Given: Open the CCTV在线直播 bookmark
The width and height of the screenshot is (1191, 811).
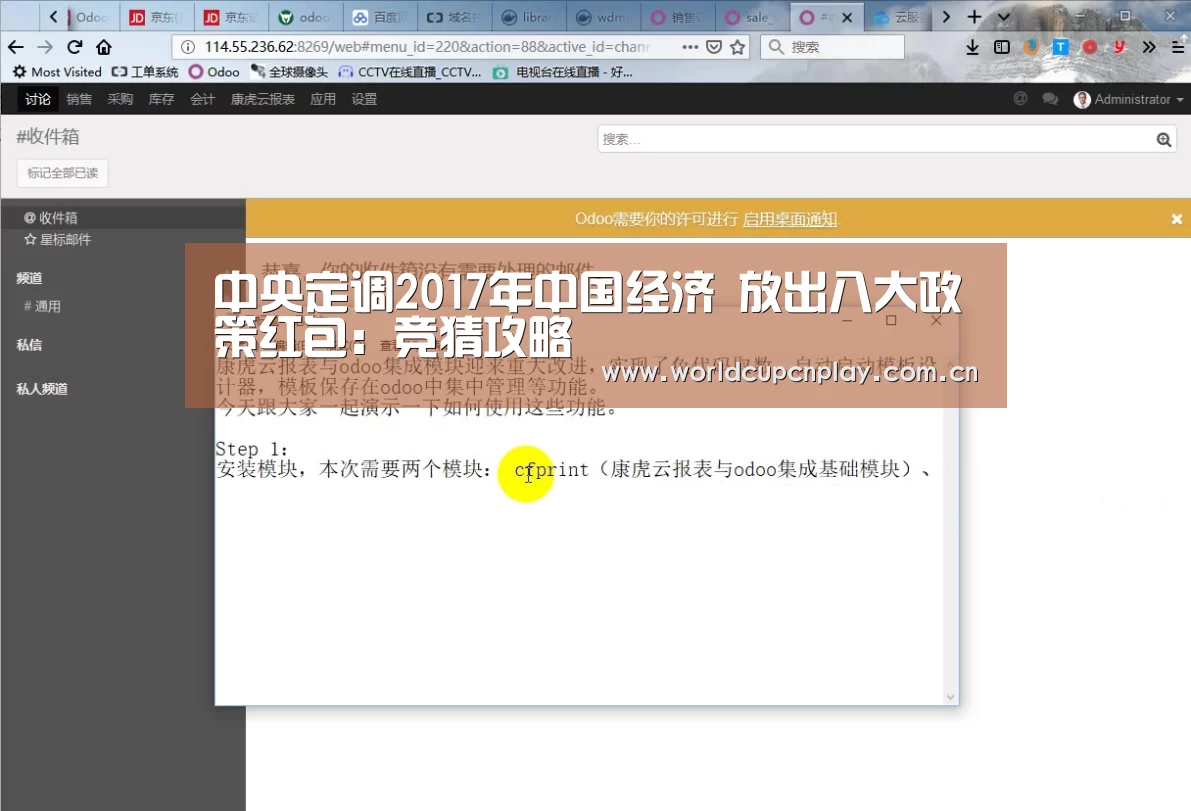Looking at the screenshot, I should (x=410, y=72).
